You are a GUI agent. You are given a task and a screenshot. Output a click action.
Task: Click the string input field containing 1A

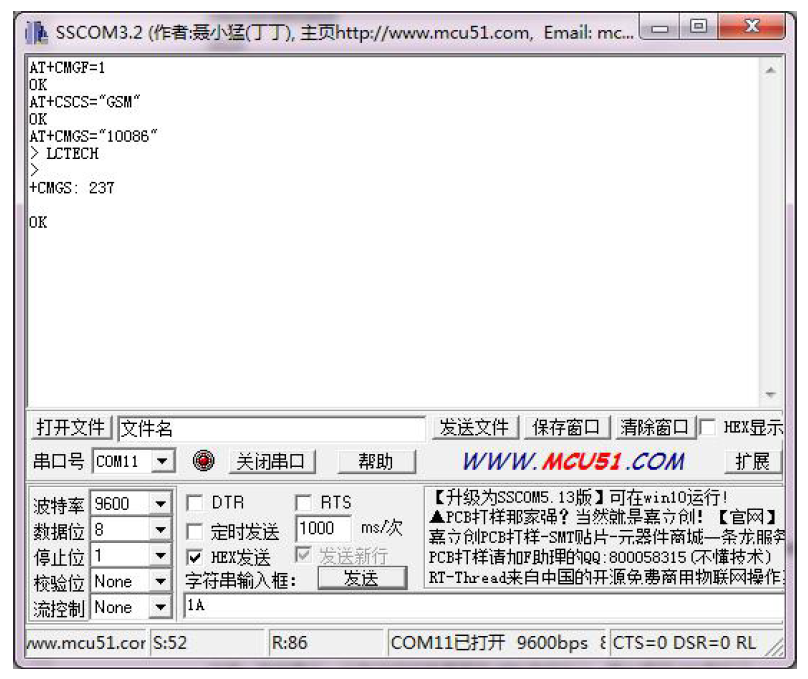(x=483, y=606)
